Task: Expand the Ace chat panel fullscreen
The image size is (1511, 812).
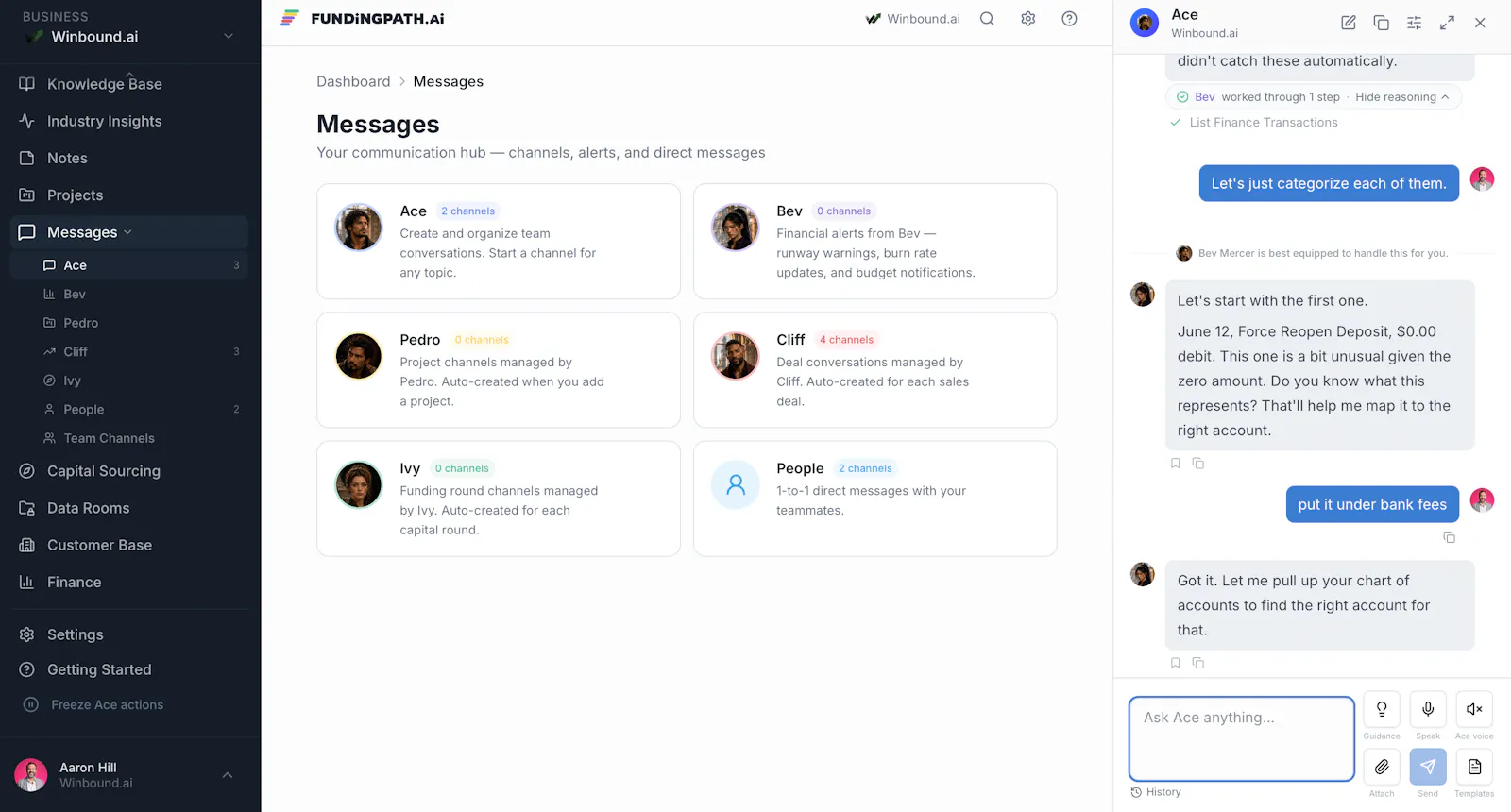Action: (x=1447, y=23)
